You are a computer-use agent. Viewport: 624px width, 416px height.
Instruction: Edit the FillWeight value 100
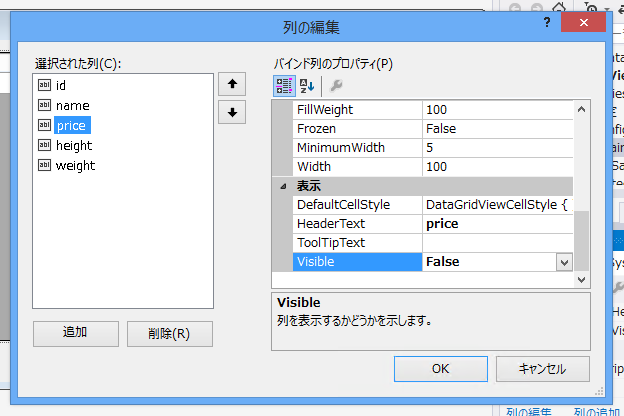coord(497,109)
